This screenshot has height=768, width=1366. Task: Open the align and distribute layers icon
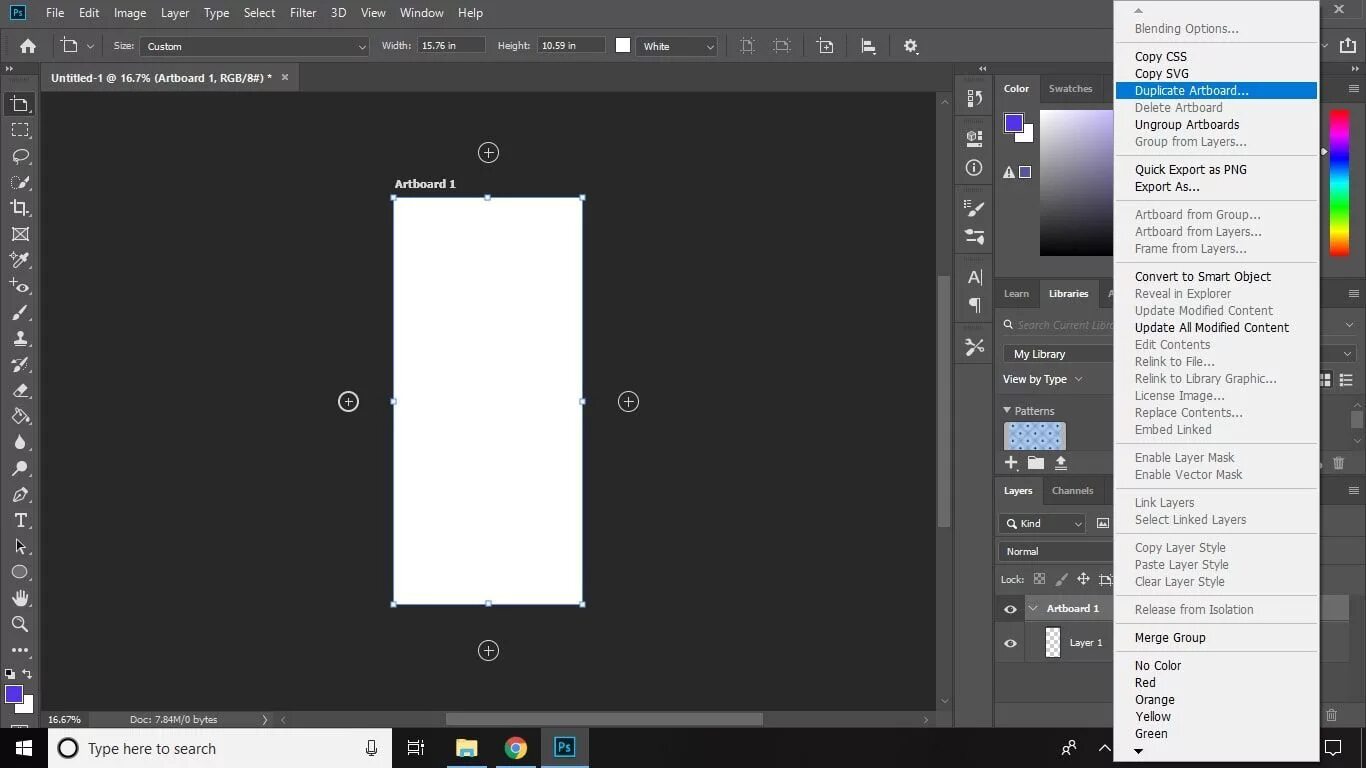(868, 46)
